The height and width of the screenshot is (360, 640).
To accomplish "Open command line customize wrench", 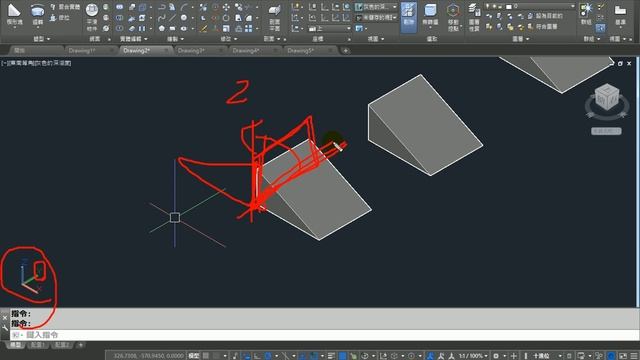I will [x=5, y=327].
